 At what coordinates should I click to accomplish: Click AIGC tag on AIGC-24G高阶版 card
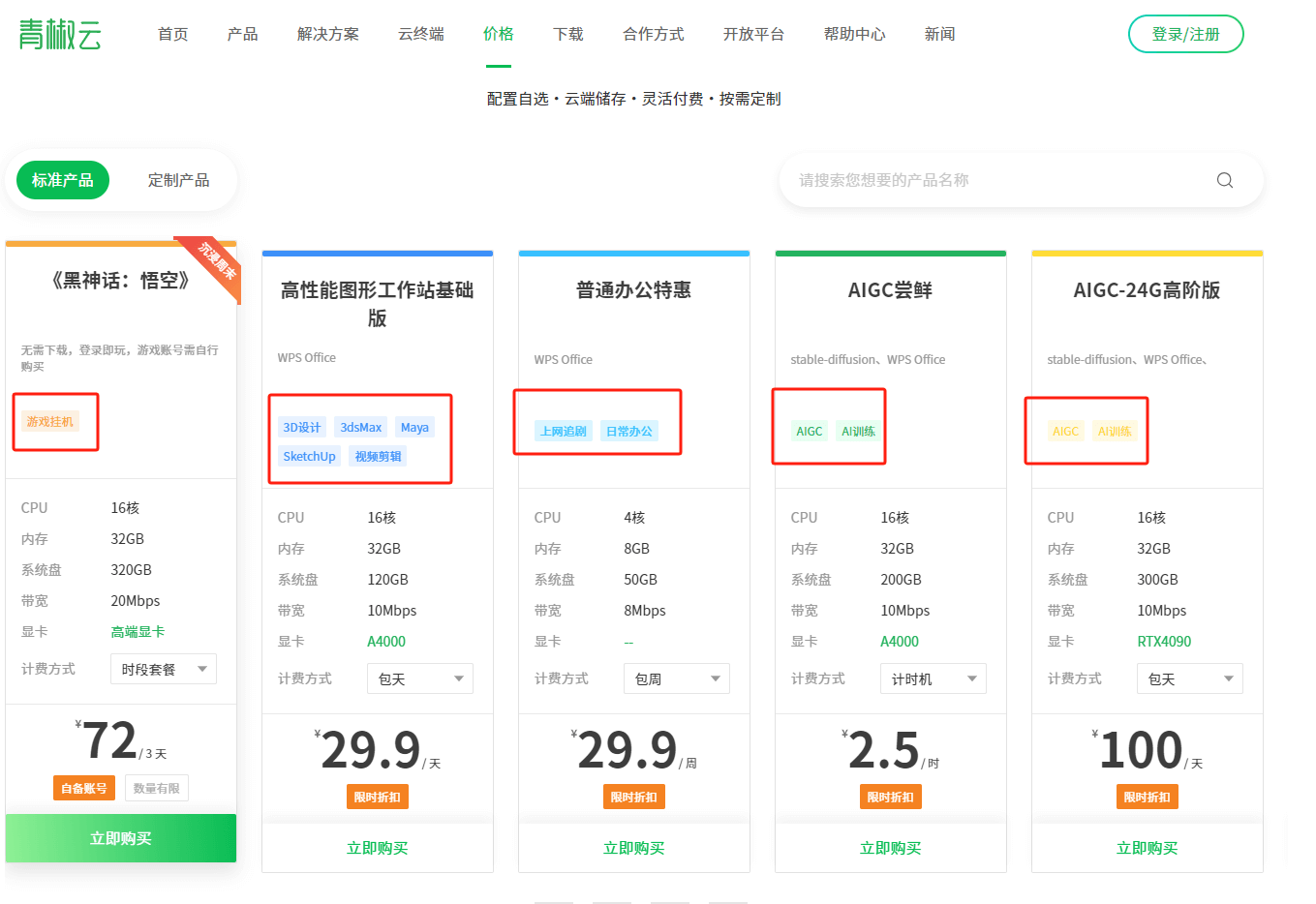point(1066,431)
